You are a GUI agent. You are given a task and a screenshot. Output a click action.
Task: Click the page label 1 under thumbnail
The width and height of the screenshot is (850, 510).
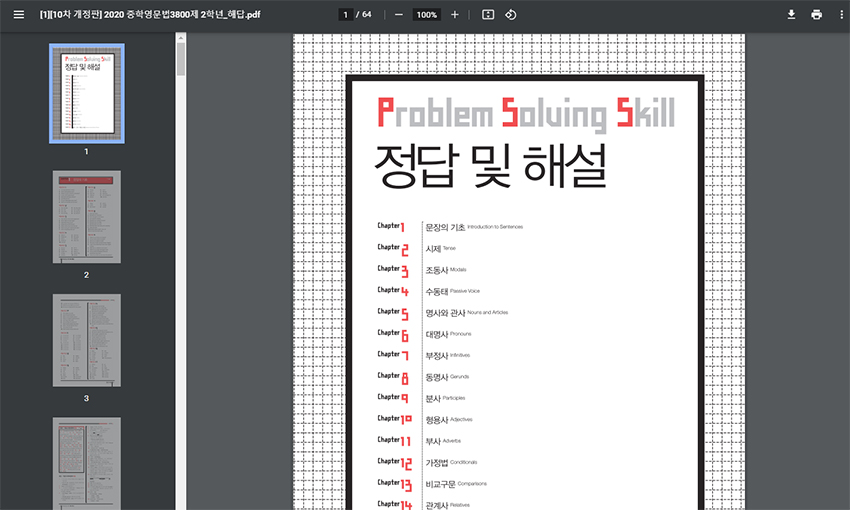86,152
